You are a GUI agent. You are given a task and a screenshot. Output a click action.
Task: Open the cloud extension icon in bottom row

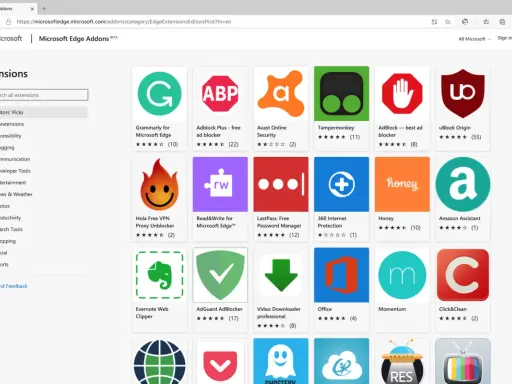point(341,361)
